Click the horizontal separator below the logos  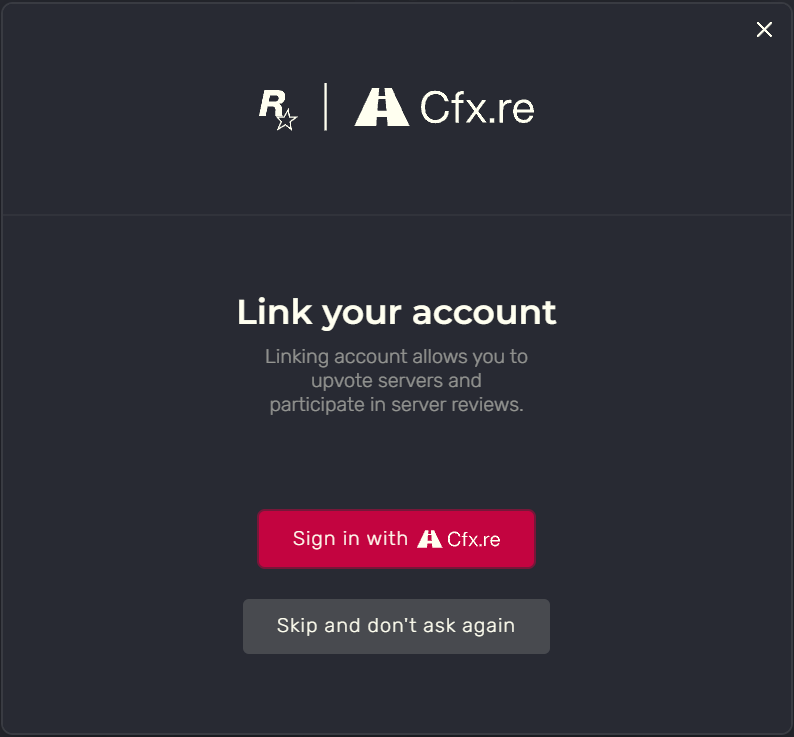(397, 215)
